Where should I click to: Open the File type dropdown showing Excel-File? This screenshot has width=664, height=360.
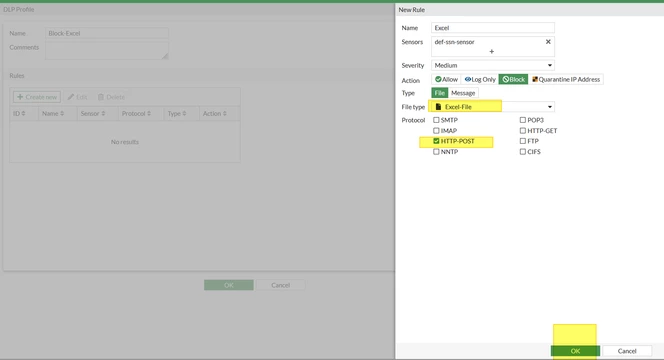pyautogui.click(x=493, y=107)
